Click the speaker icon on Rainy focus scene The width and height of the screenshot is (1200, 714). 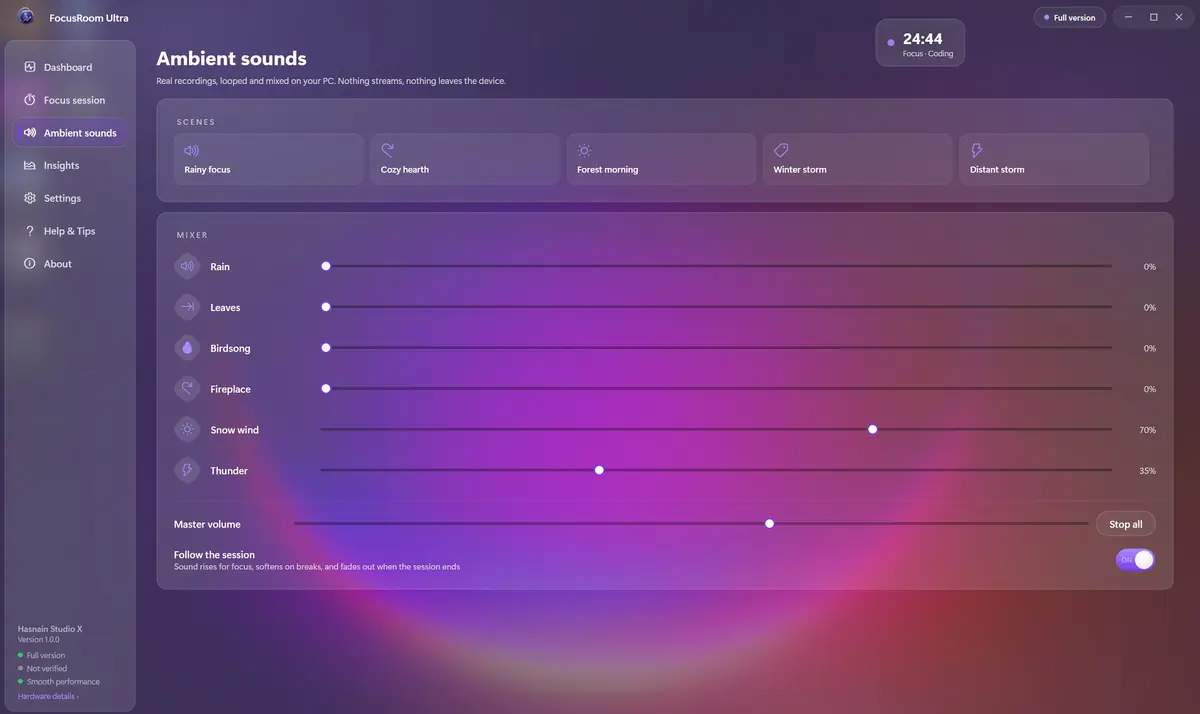(x=192, y=150)
